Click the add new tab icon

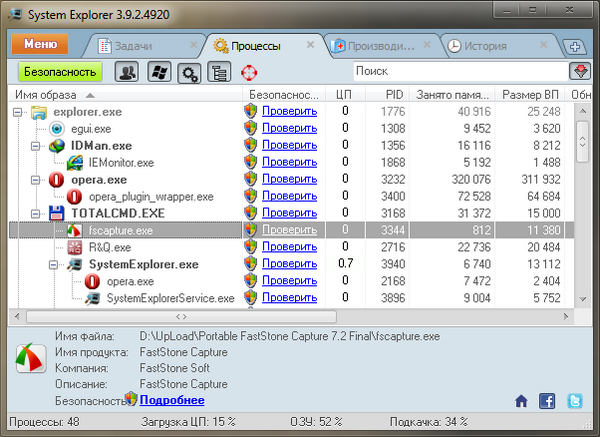coord(574,46)
